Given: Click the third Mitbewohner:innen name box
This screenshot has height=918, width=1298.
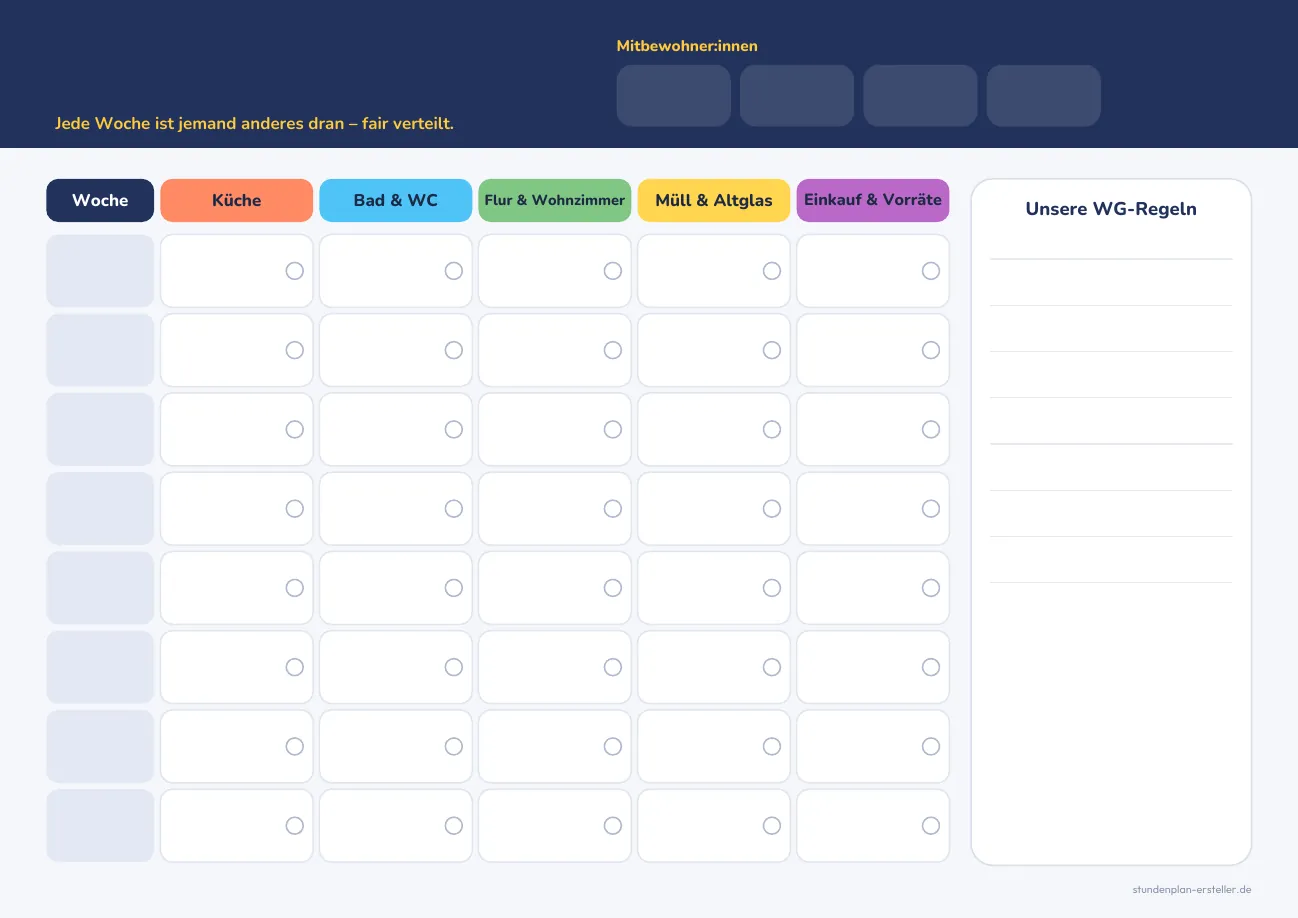Looking at the screenshot, I should point(920,96).
